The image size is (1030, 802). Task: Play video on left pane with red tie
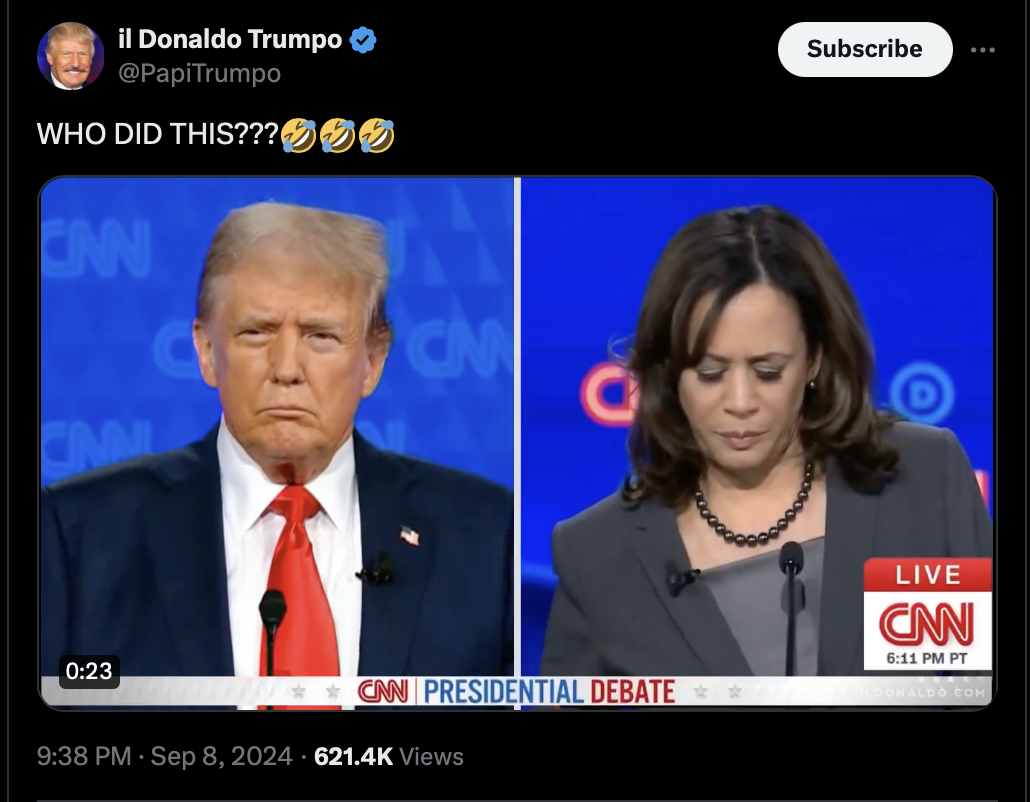[x=277, y=443]
